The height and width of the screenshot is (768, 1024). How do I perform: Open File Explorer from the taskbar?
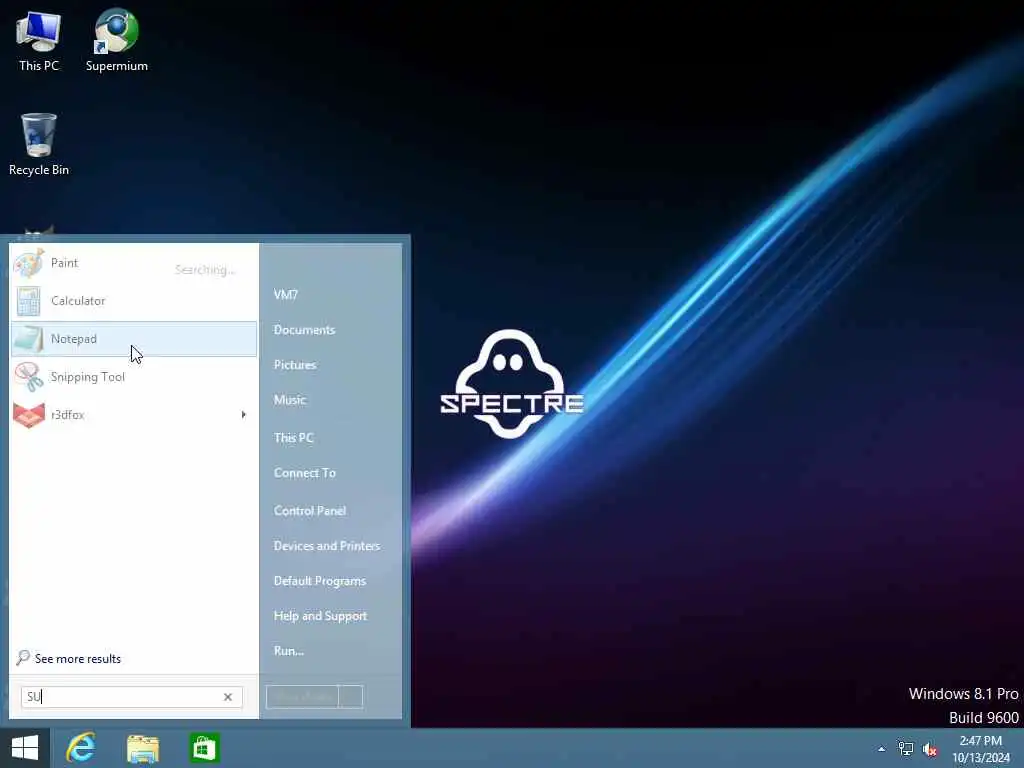(x=143, y=748)
